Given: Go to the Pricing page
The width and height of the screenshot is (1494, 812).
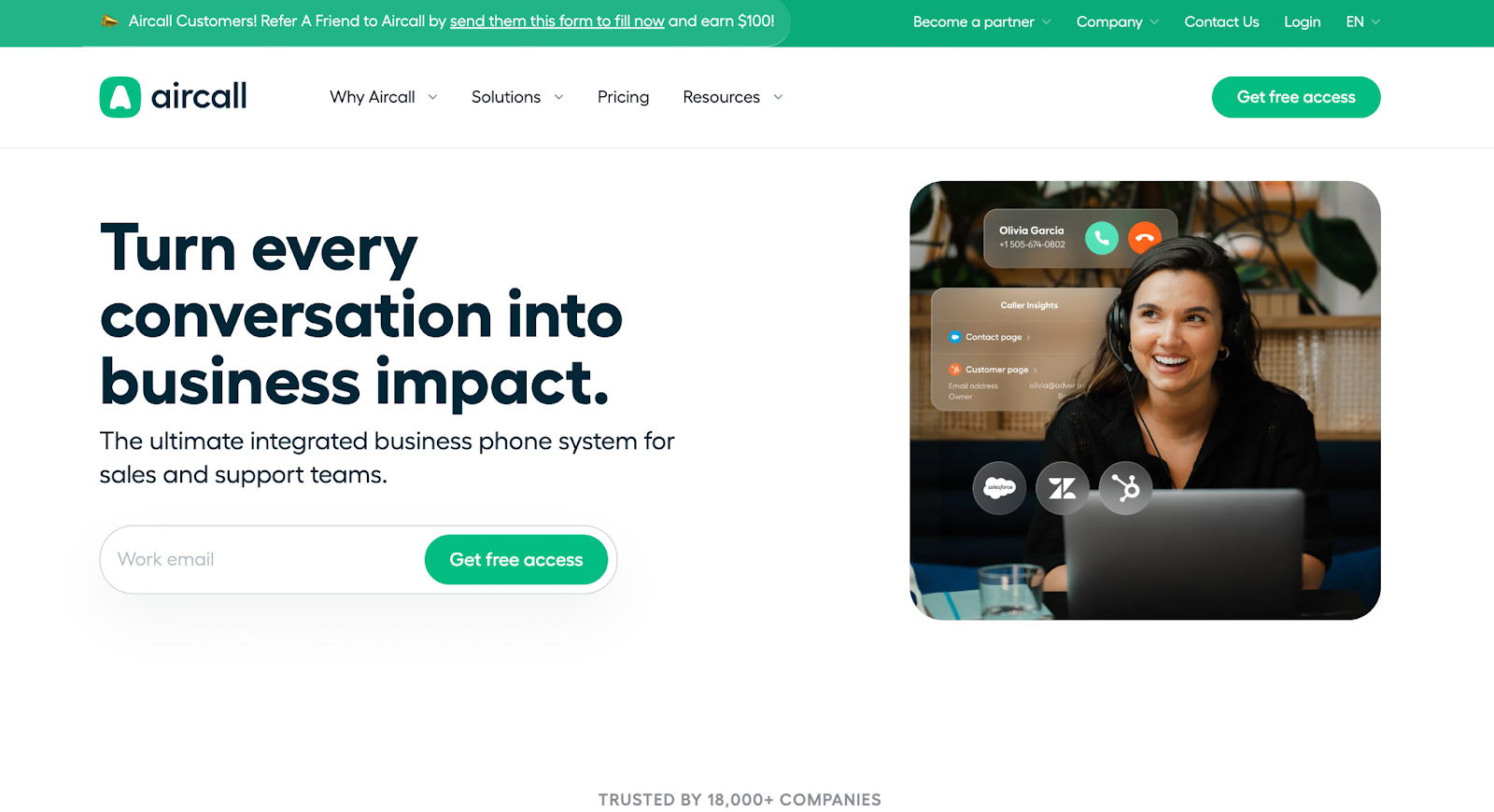Looking at the screenshot, I should 623,97.
